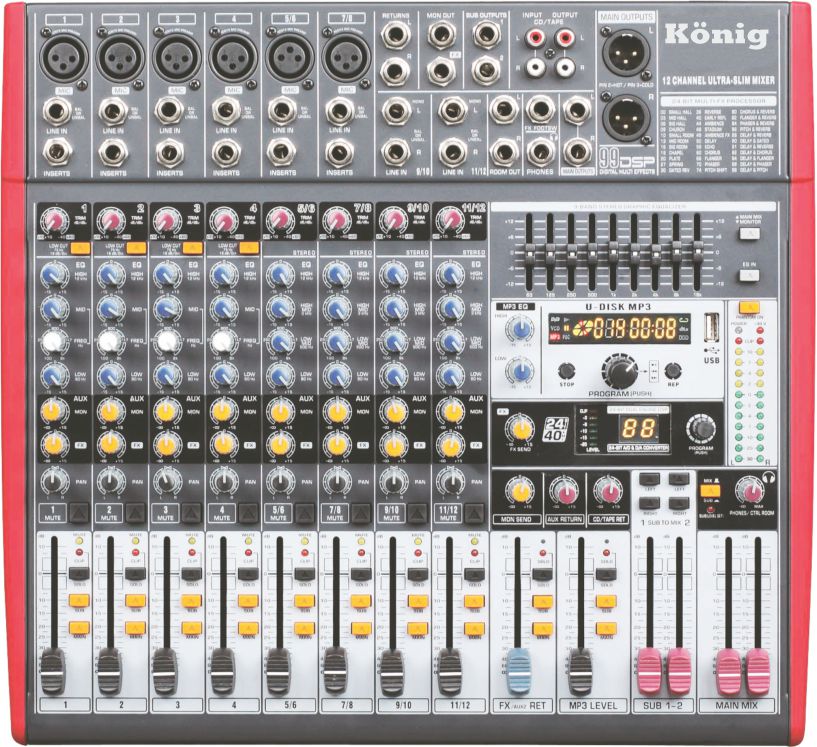Turn the PHONES/CTRL ROOM volume knob

point(750,492)
